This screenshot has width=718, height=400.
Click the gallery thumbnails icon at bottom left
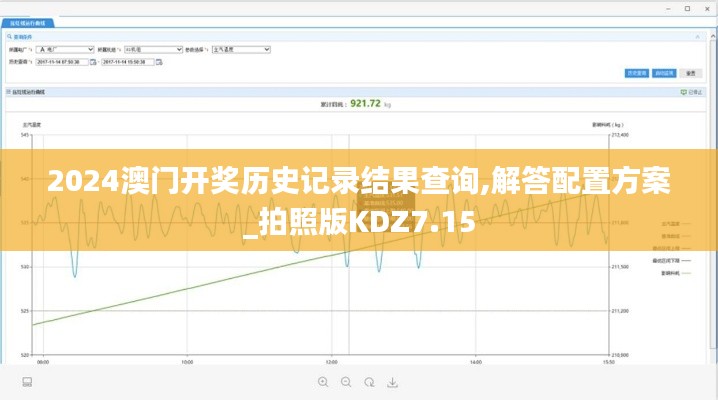point(27,382)
